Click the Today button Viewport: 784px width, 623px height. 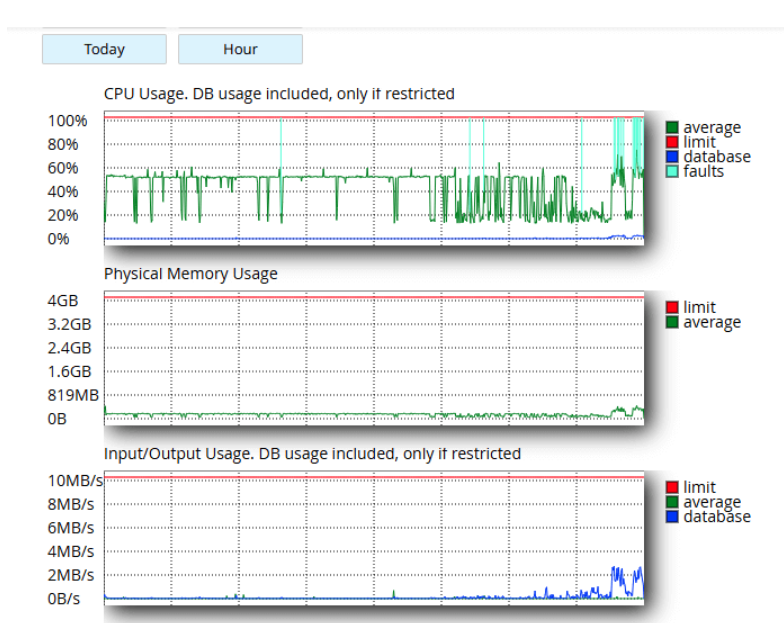tap(104, 49)
